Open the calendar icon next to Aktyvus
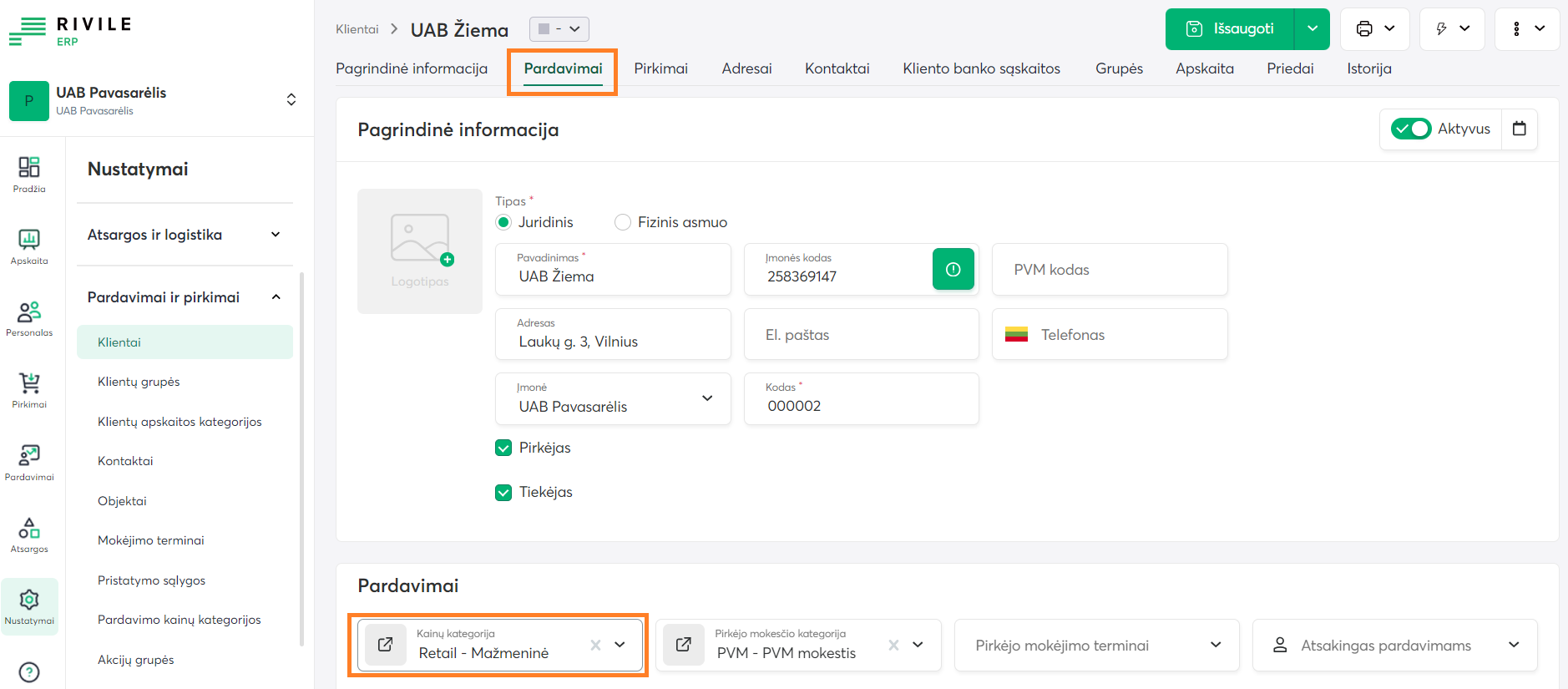This screenshot has width=1568, height=689. point(1519,129)
